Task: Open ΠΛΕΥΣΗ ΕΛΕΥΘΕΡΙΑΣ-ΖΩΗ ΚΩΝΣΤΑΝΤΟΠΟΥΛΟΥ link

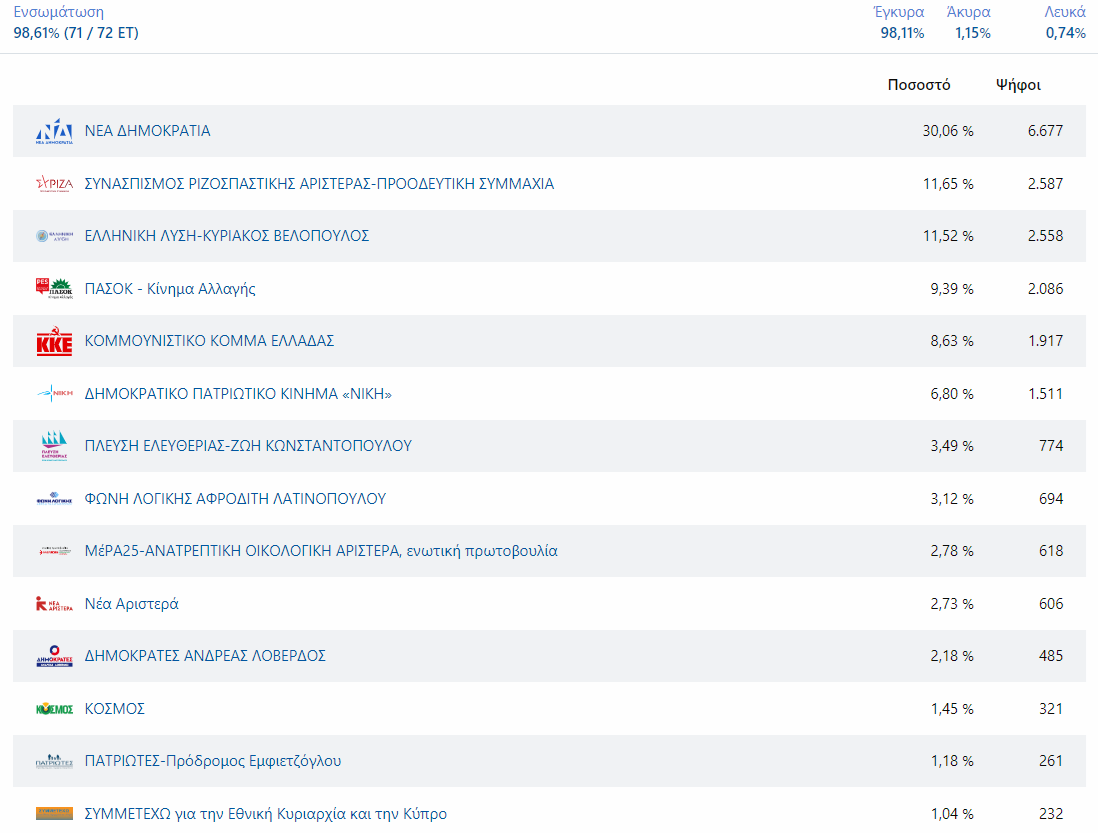Action: 249,446
